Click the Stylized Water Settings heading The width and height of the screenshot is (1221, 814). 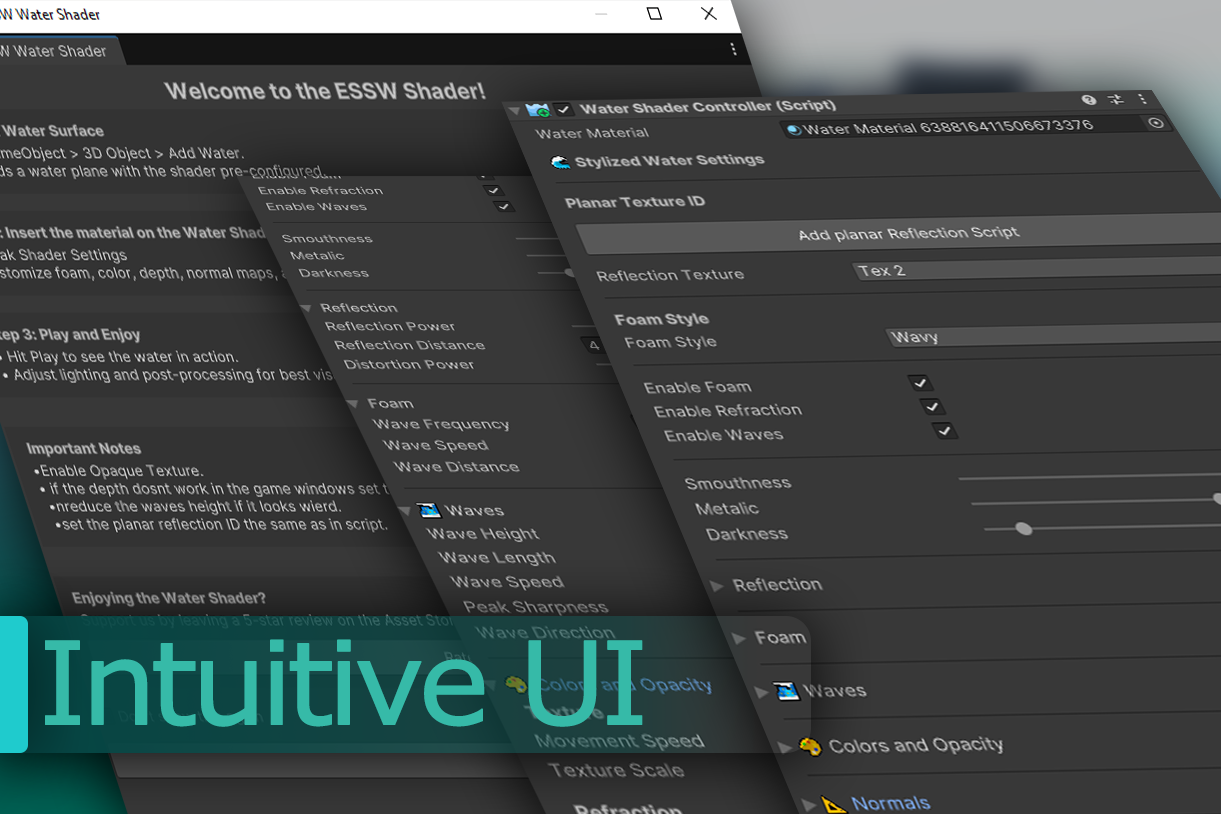669,160
